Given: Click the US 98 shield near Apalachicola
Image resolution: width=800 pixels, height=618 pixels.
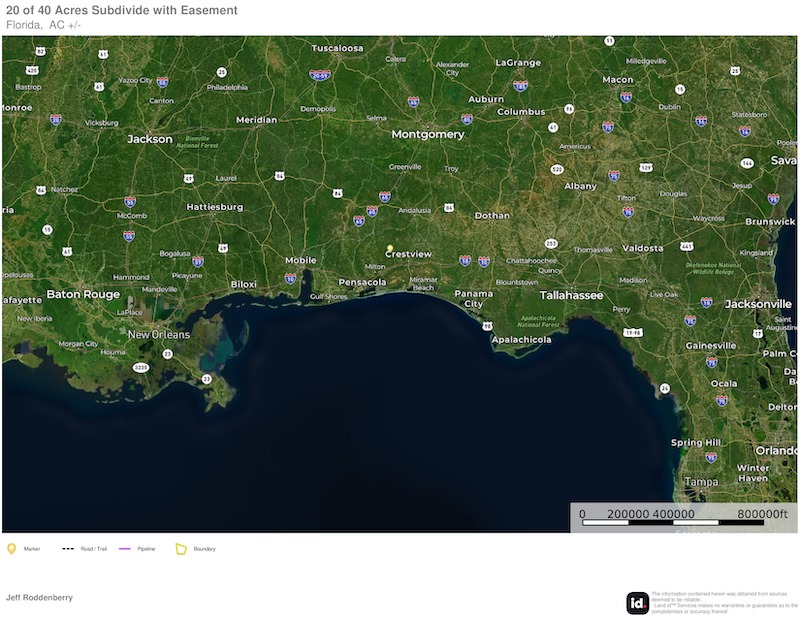Looking at the screenshot, I should (x=487, y=326).
